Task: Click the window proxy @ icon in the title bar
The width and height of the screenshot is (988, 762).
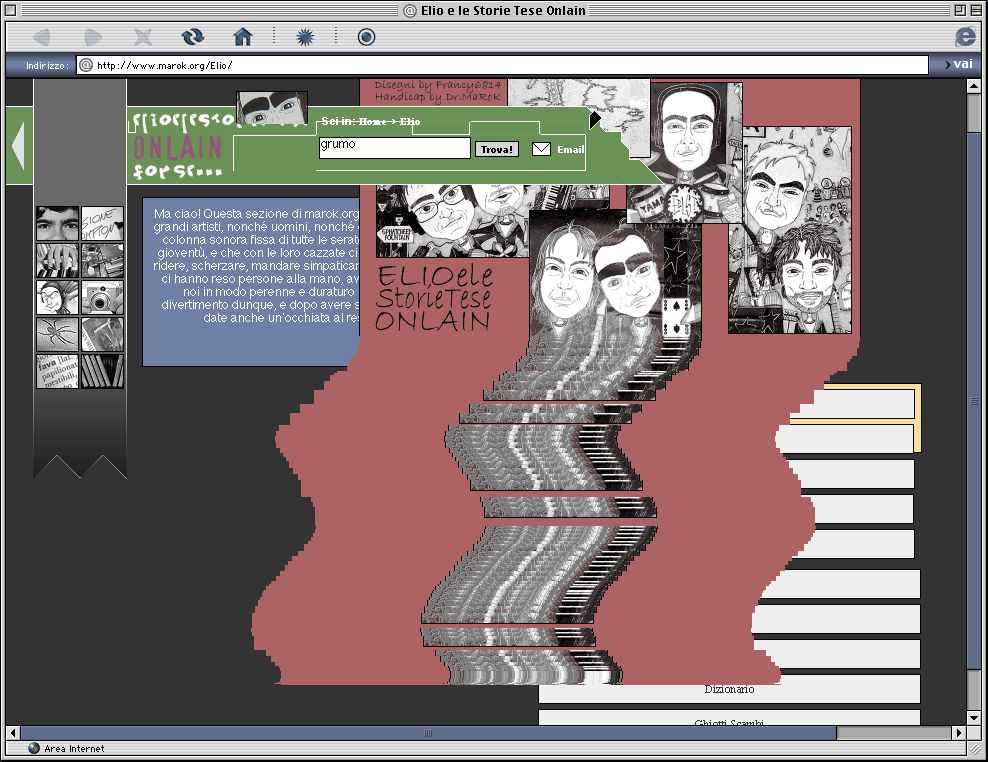Action: pos(410,10)
